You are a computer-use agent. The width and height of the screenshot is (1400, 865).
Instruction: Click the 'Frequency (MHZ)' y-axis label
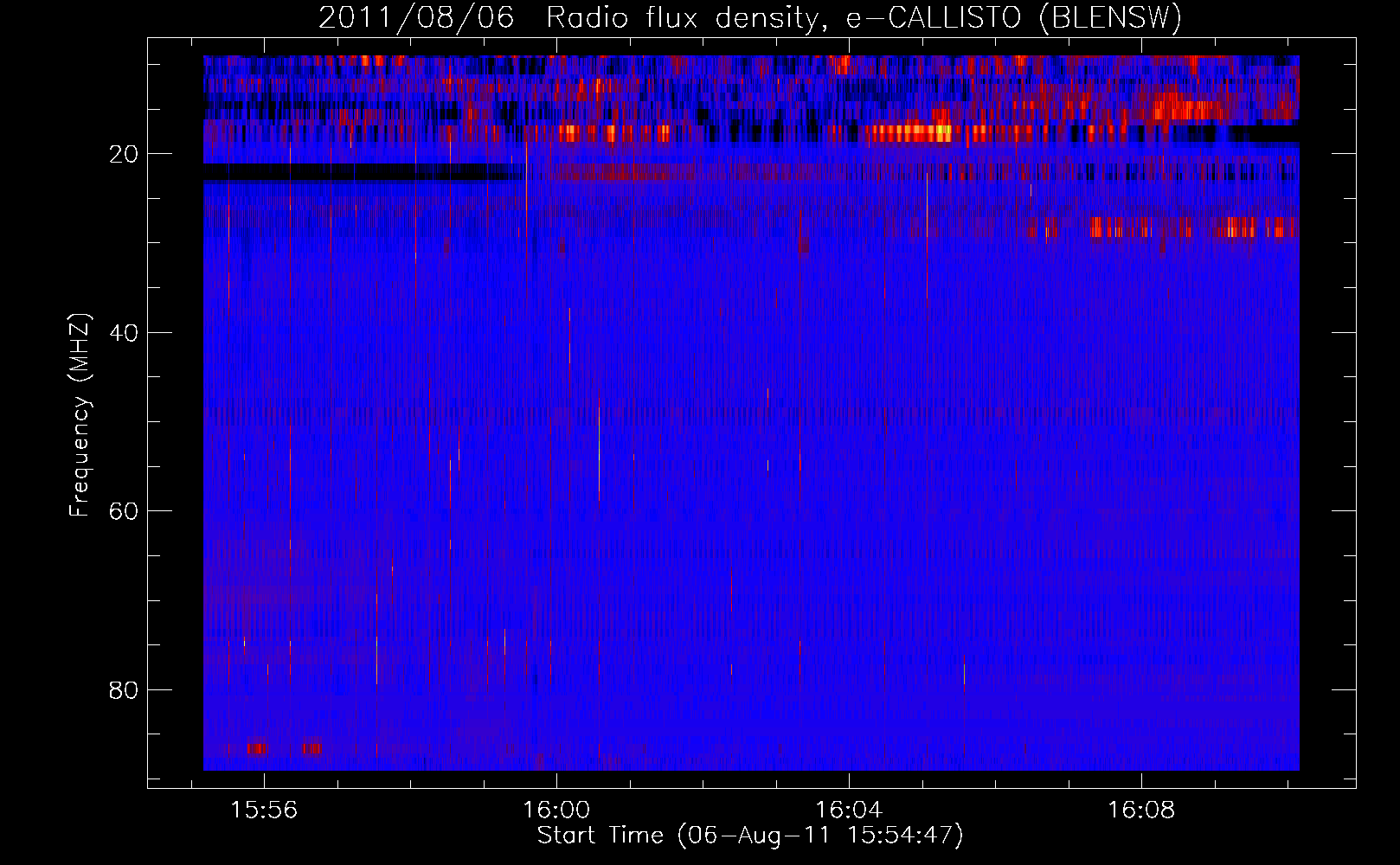80,415
